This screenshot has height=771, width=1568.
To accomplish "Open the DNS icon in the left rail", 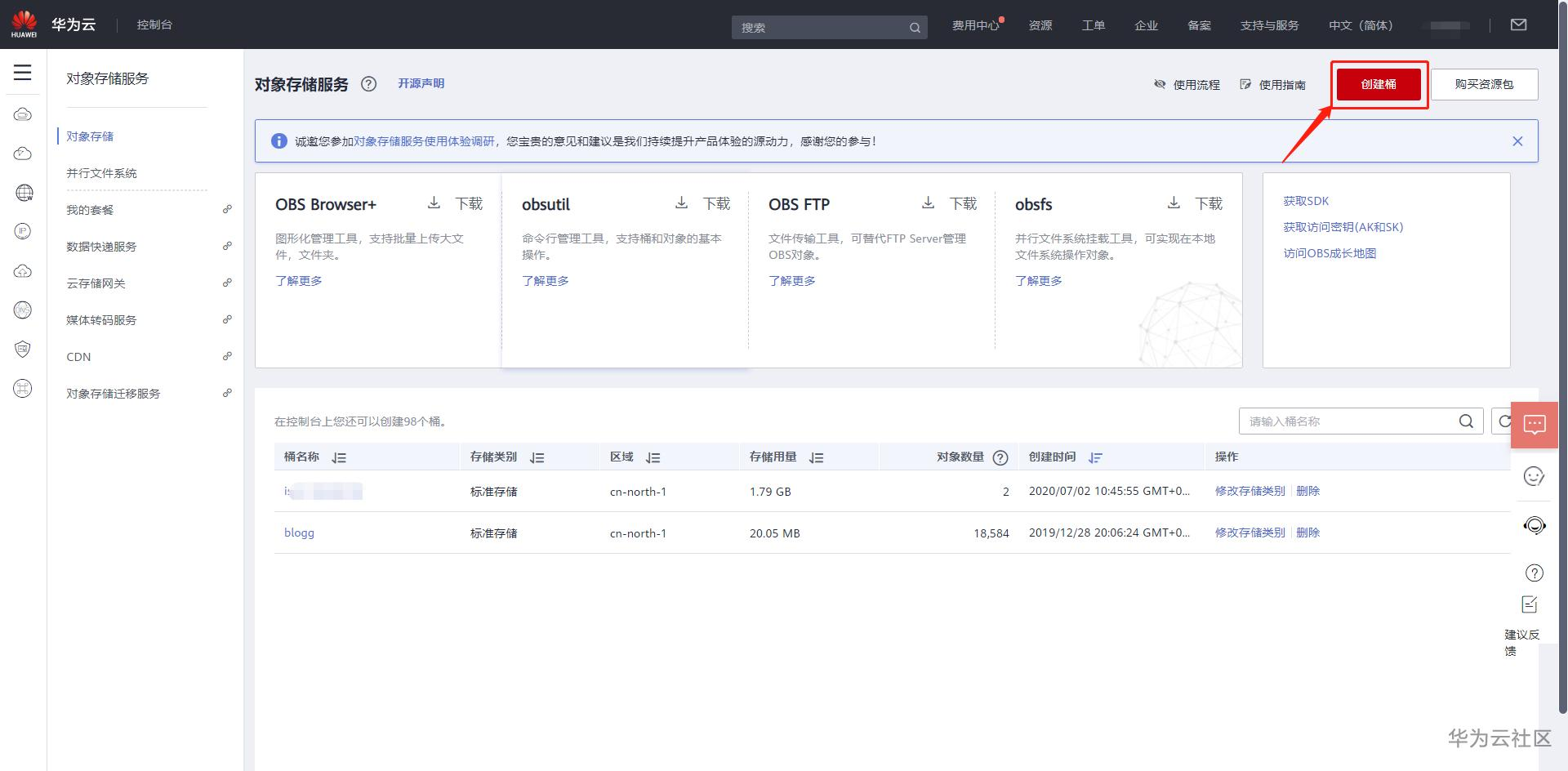I will pos(23,310).
